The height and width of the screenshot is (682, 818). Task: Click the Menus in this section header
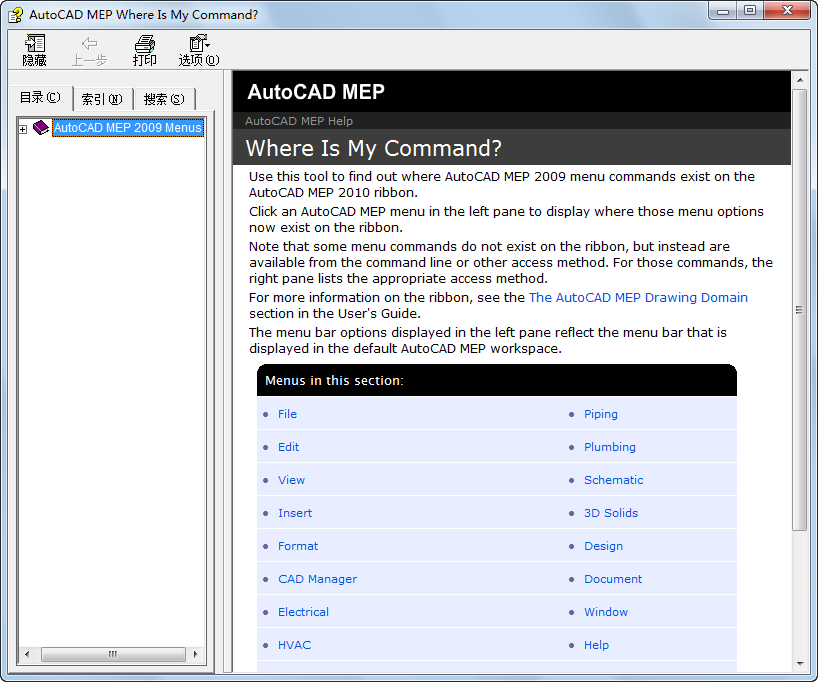tap(334, 380)
